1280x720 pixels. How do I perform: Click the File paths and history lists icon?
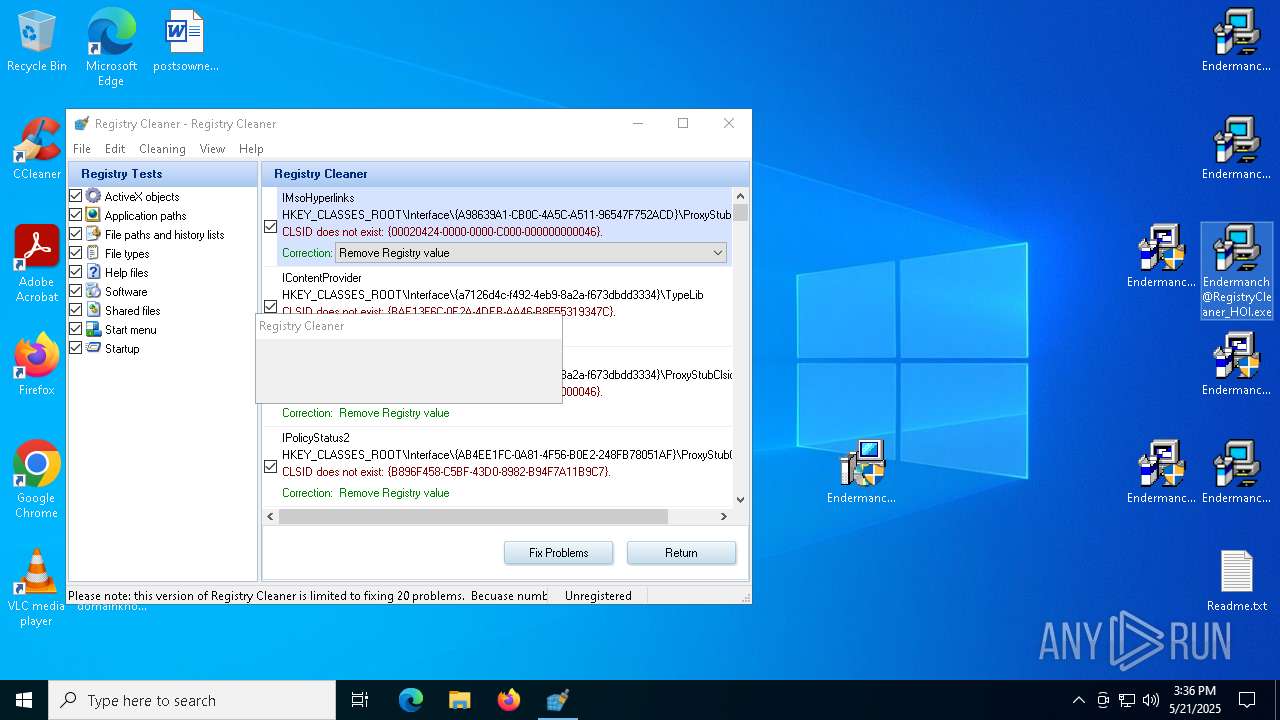tap(93, 234)
